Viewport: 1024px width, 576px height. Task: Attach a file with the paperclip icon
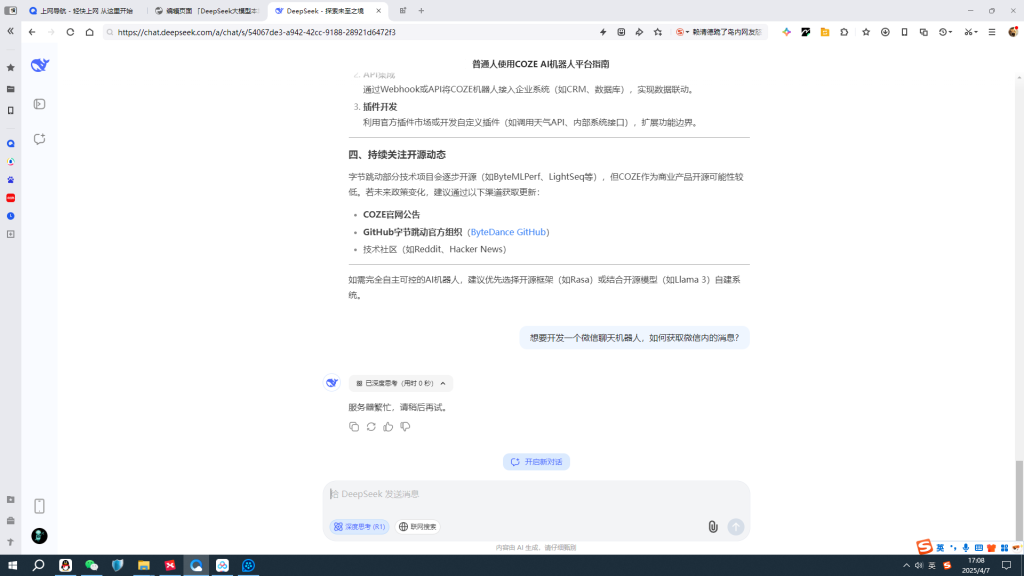point(713,526)
